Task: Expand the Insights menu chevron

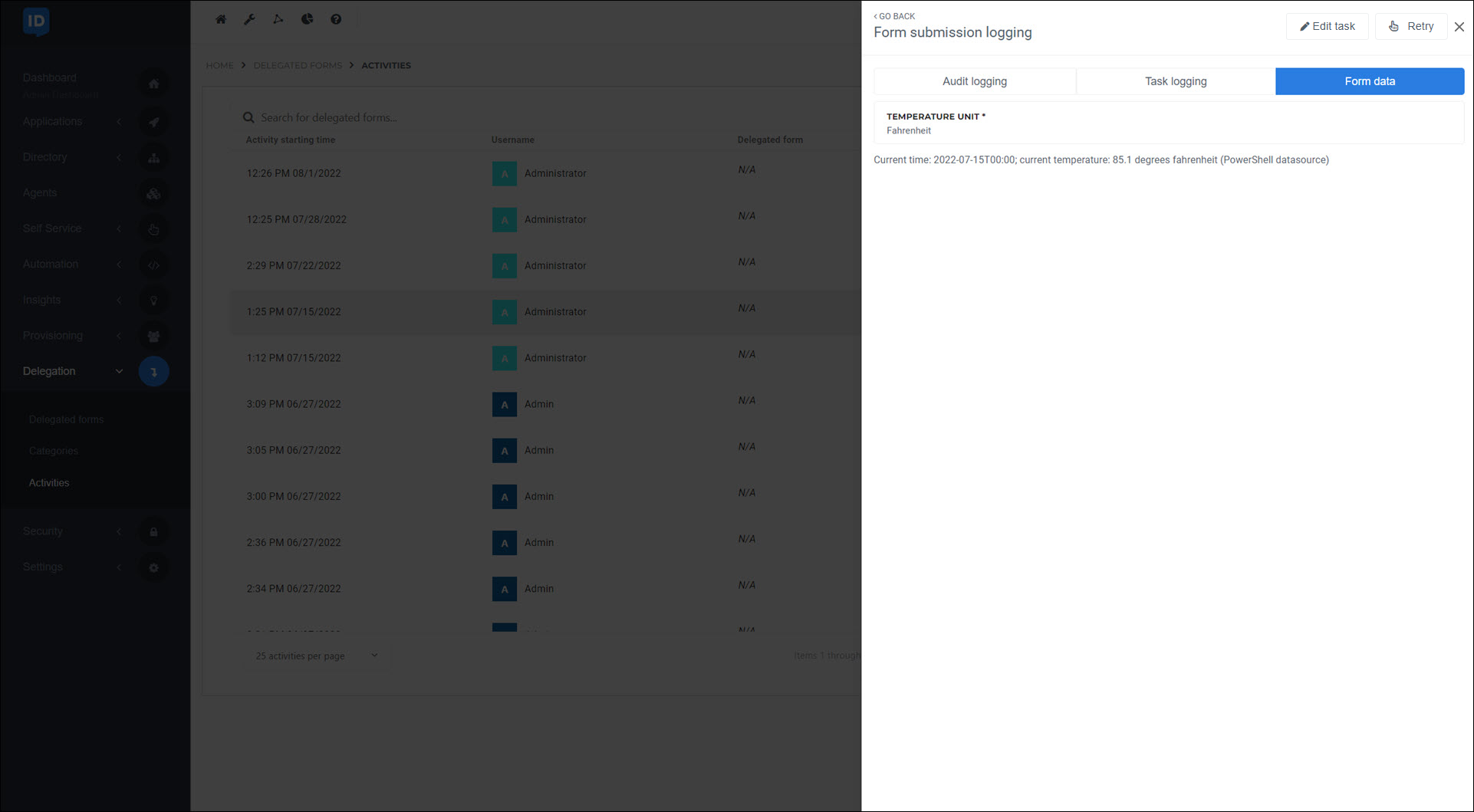Action: click(119, 300)
